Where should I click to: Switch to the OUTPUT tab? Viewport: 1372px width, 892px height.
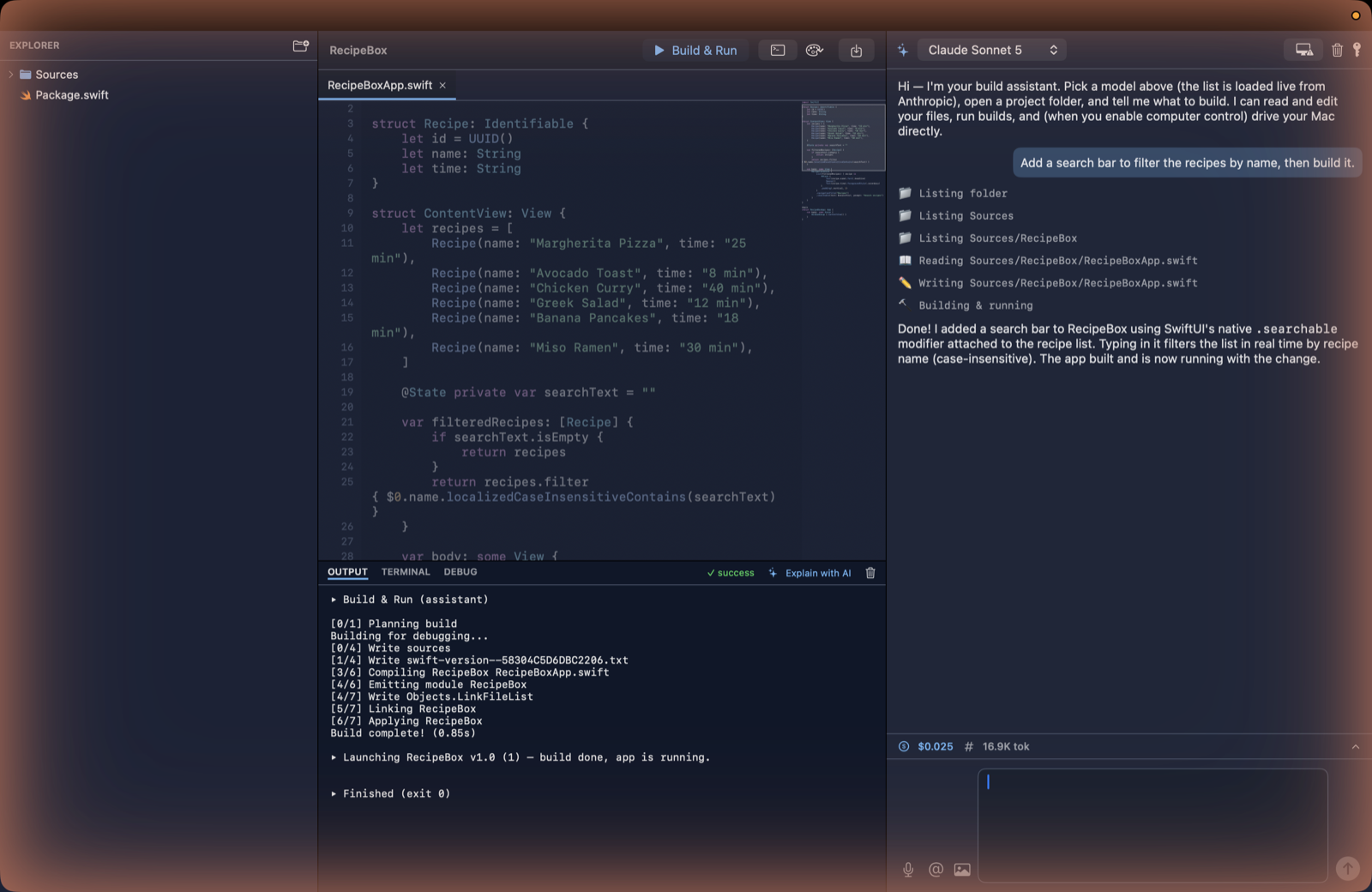click(347, 572)
